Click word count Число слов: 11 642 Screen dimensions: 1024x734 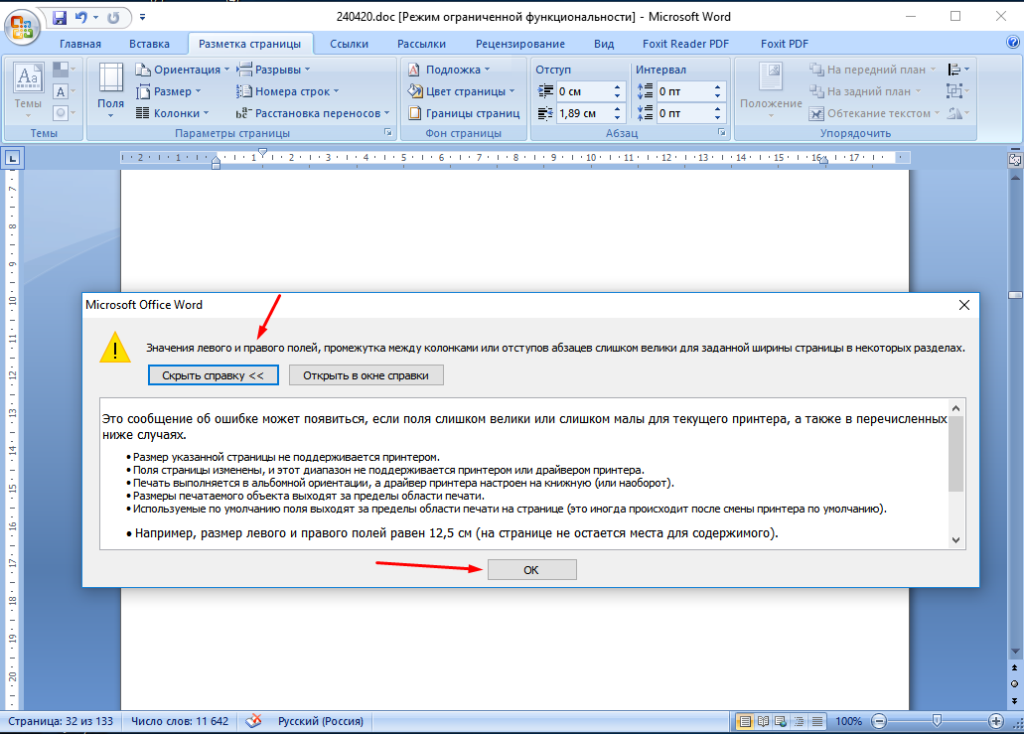coord(180,722)
